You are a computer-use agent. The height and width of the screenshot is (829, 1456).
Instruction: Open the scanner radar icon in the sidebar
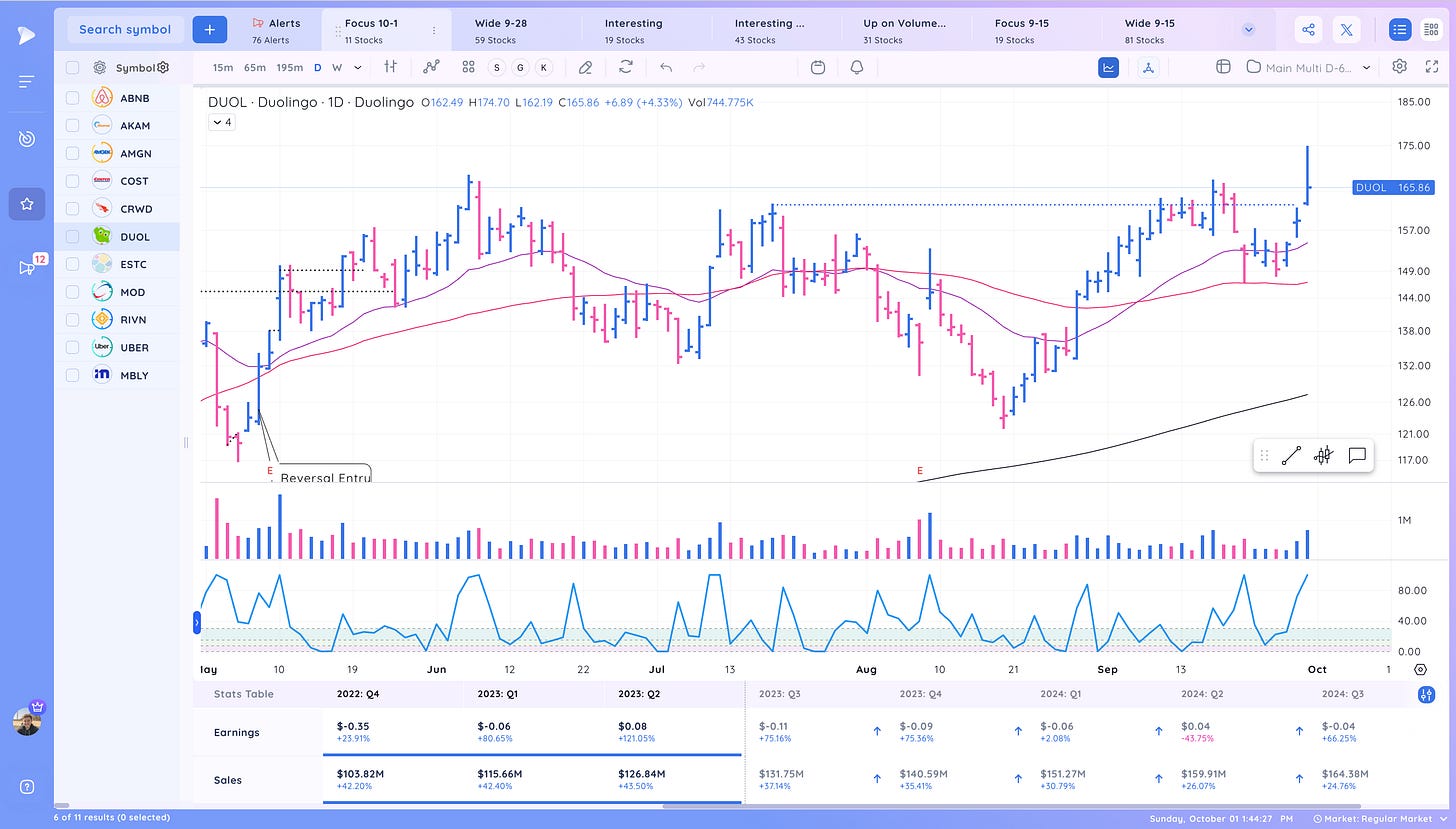[26, 139]
